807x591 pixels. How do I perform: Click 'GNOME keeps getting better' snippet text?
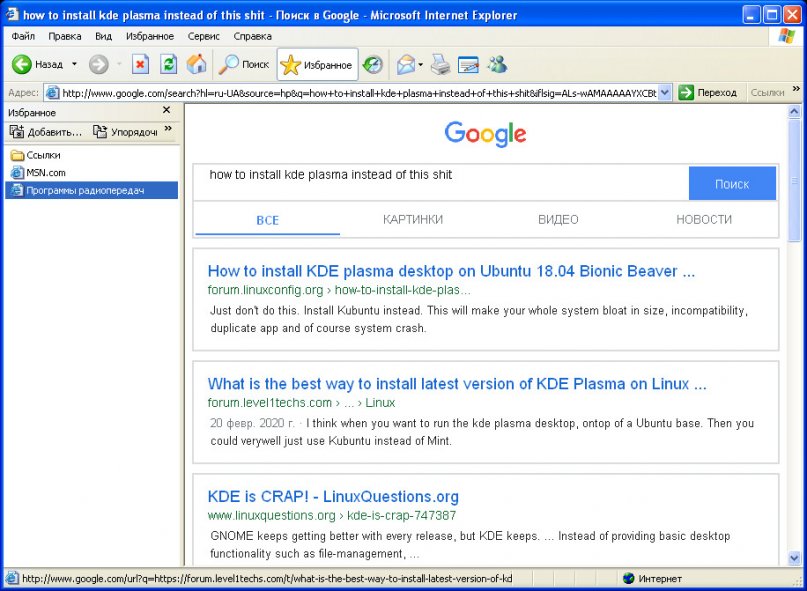coord(470,545)
